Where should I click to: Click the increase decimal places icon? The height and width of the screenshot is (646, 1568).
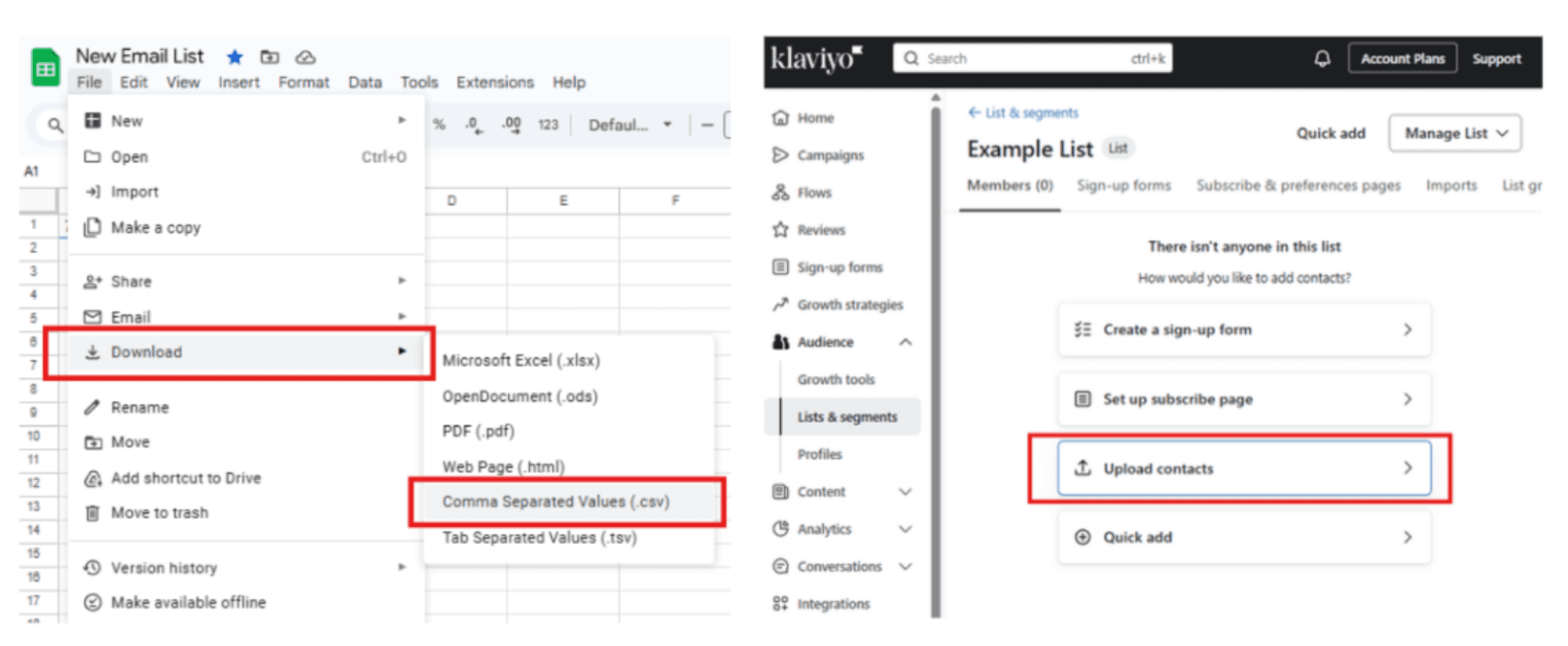[512, 125]
